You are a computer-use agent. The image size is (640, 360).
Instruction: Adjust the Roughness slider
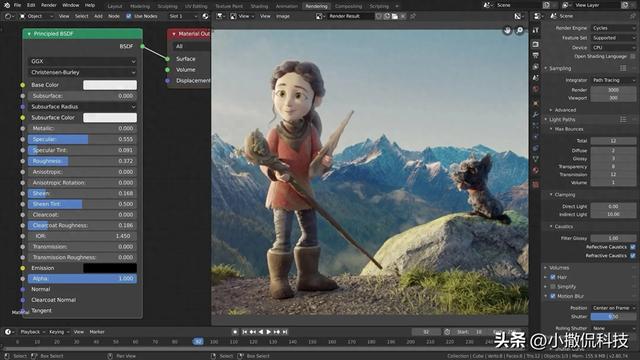[82, 161]
